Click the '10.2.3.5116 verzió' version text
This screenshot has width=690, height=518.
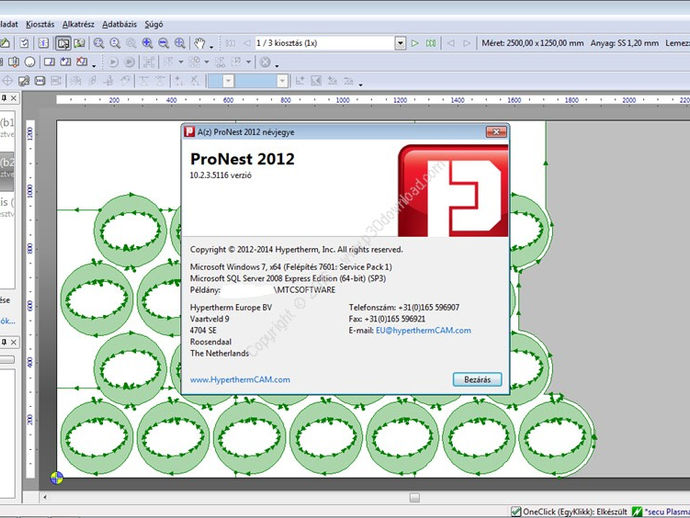[221, 175]
